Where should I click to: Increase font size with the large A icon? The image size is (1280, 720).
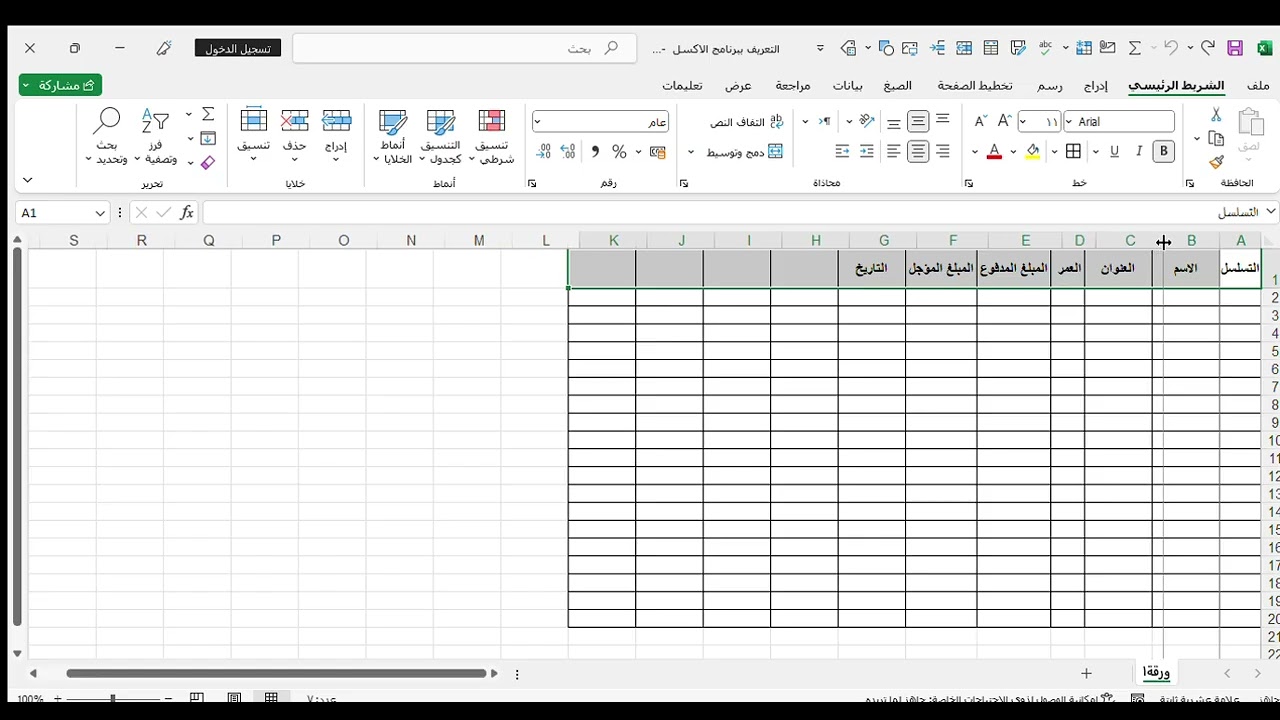tap(1005, 121)
